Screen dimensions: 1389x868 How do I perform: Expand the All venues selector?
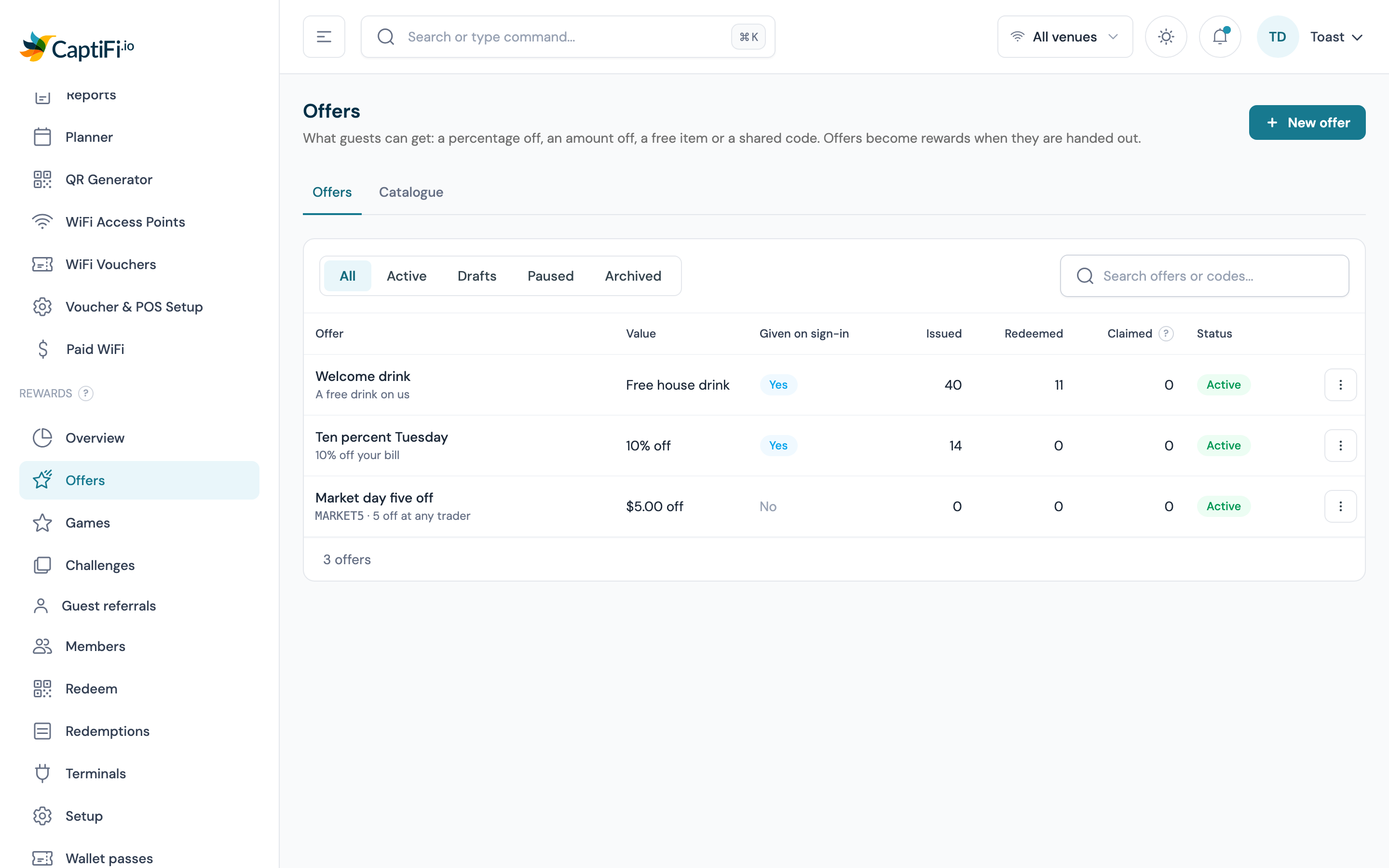pyautogui.click(x=1065, y=37)
